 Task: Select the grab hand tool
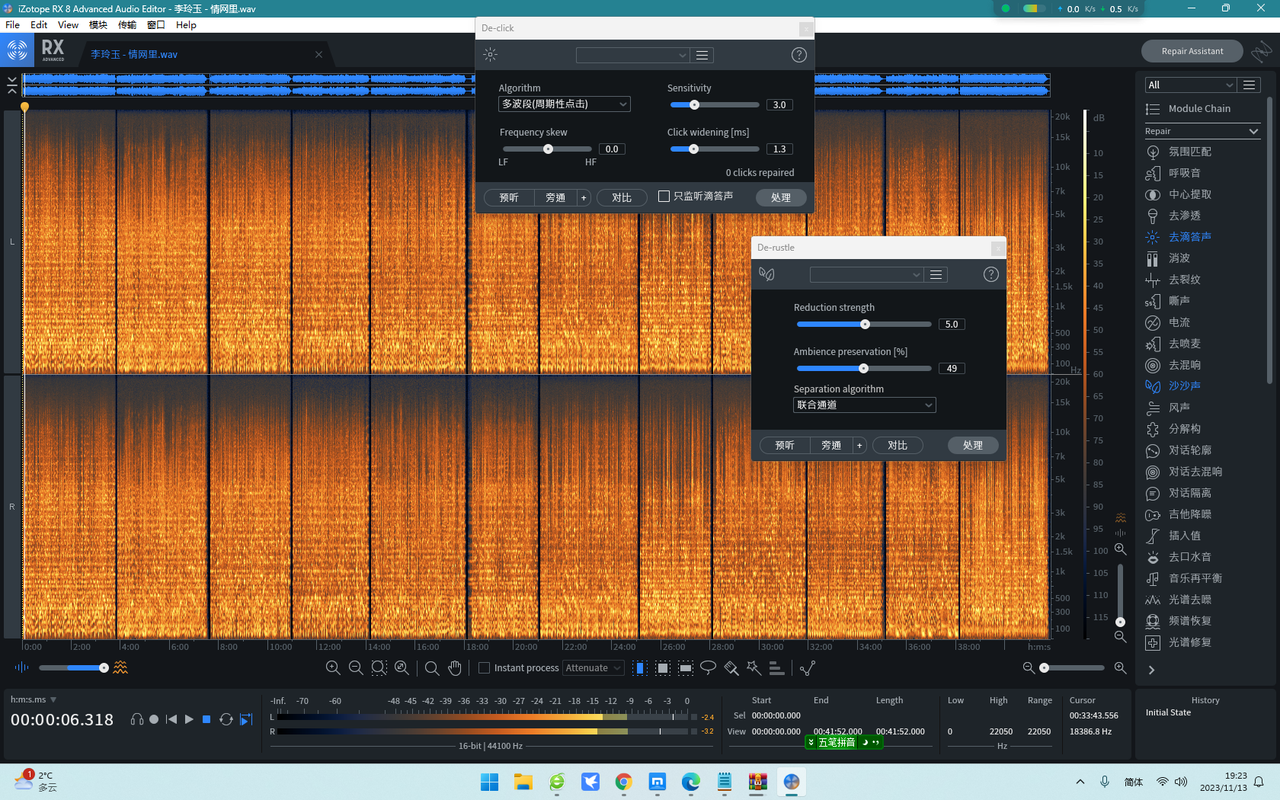pyautogui.click(x=455, y=668)
